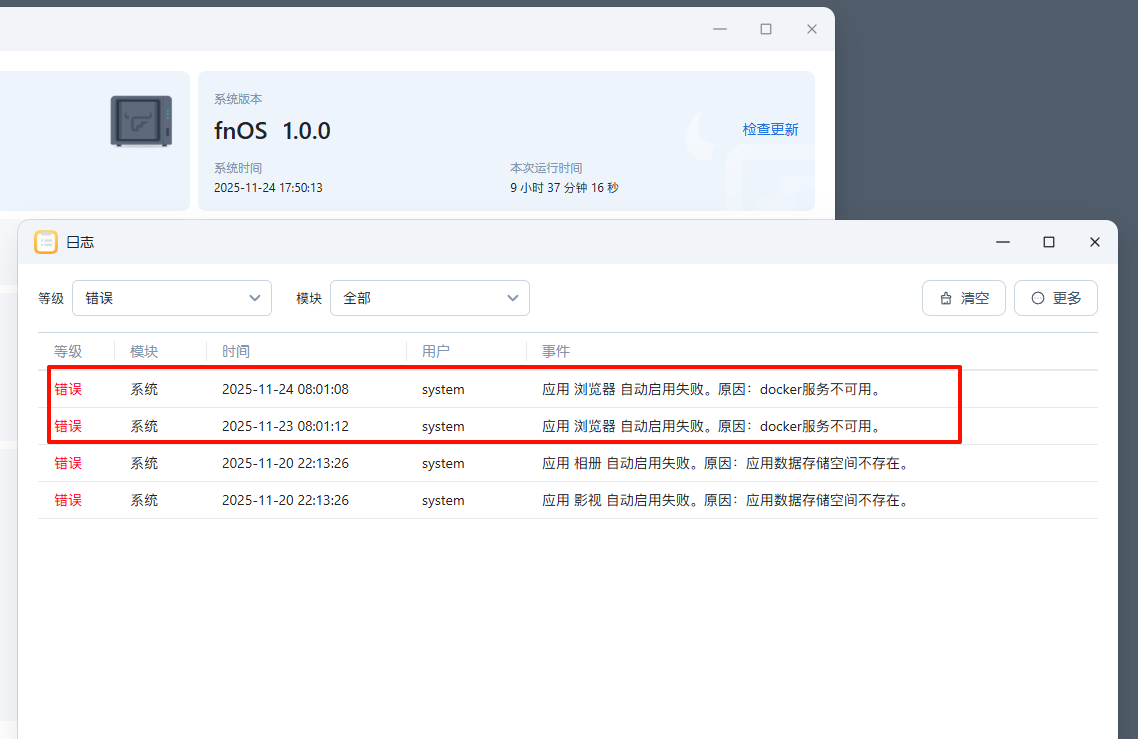This screenshot has height=739, width=1138.
Task: Expand the 等级 dropdown chevron arrow
Action: click(x=254, y=298)
